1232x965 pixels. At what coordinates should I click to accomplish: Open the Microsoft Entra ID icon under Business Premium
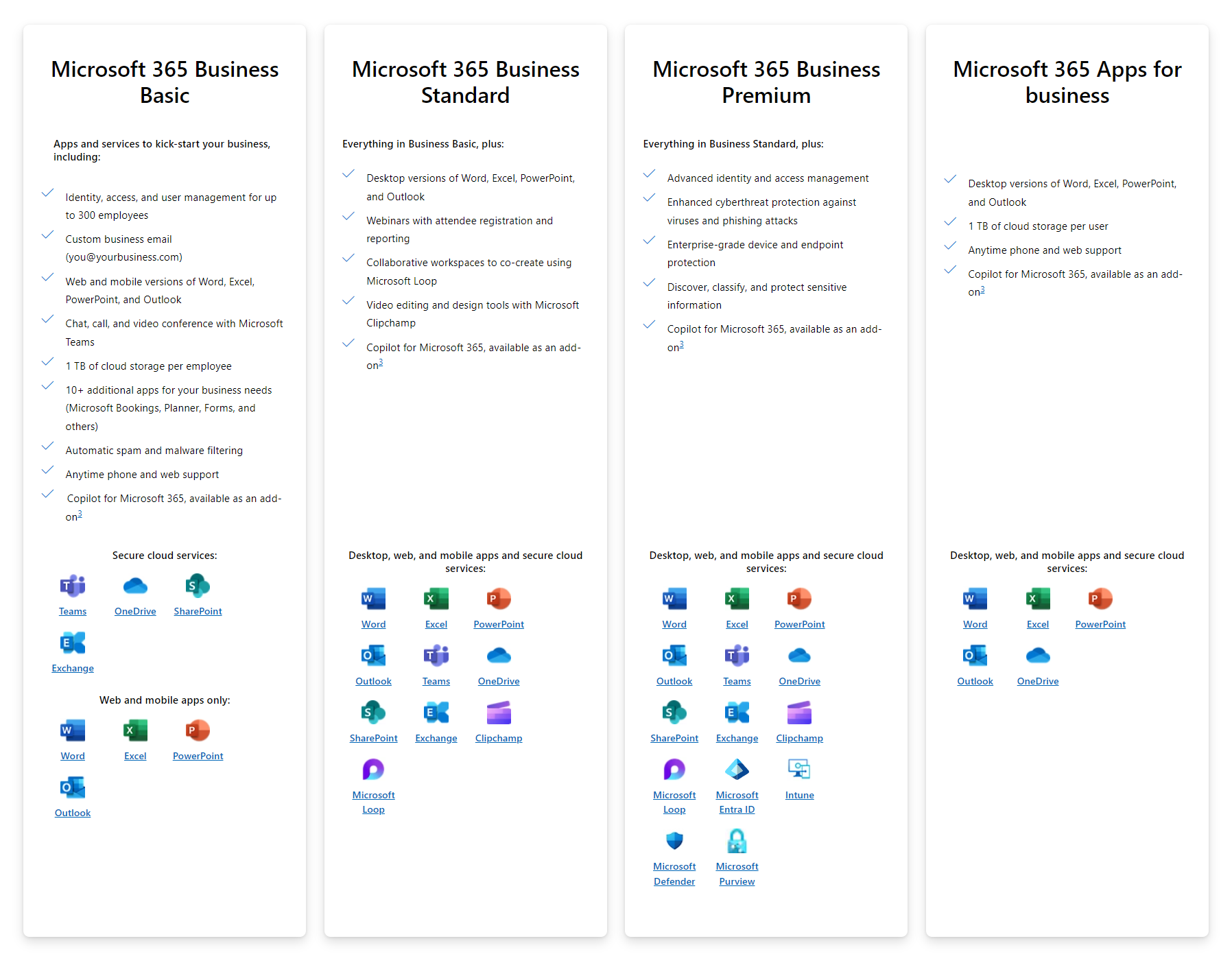pyautogui.click(x=737, y=770)
